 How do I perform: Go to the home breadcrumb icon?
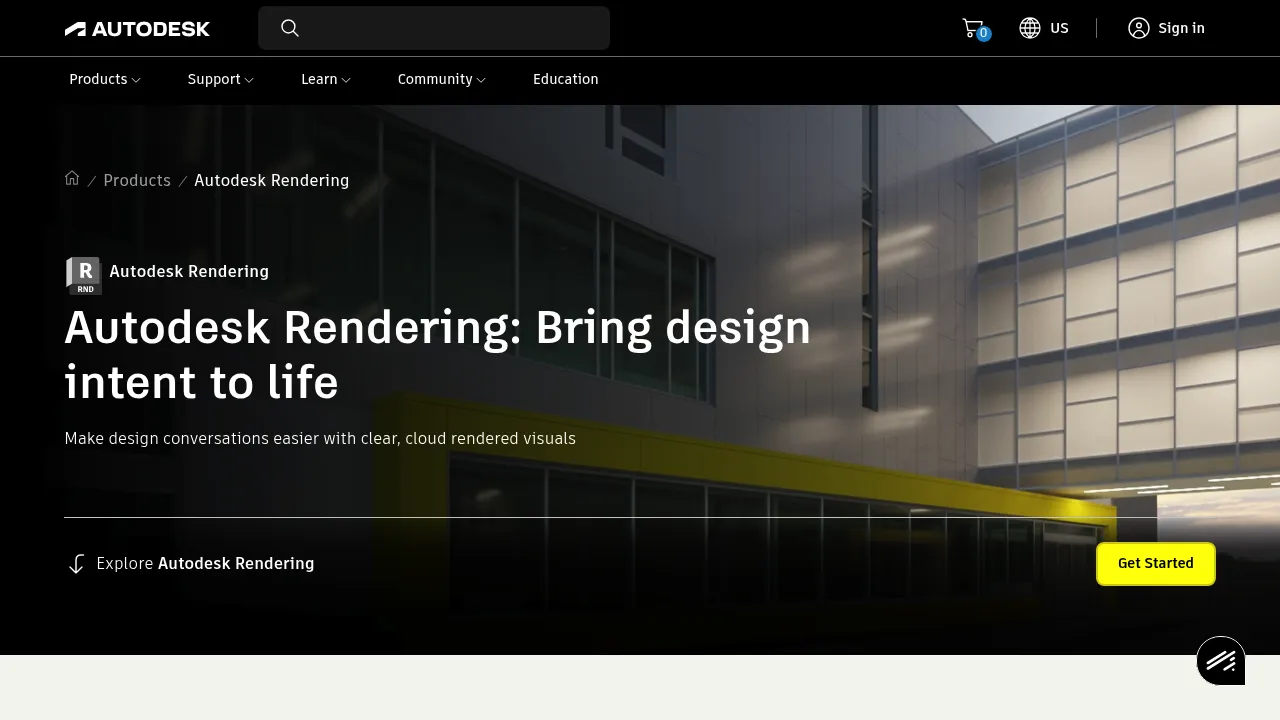coord(72,178)
